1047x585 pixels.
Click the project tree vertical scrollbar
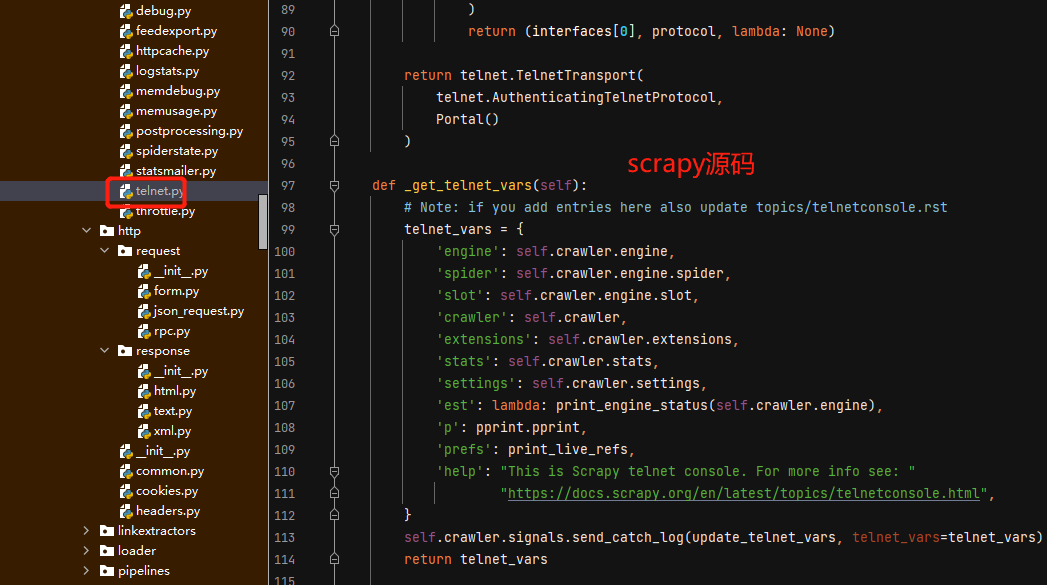(263, 222)
